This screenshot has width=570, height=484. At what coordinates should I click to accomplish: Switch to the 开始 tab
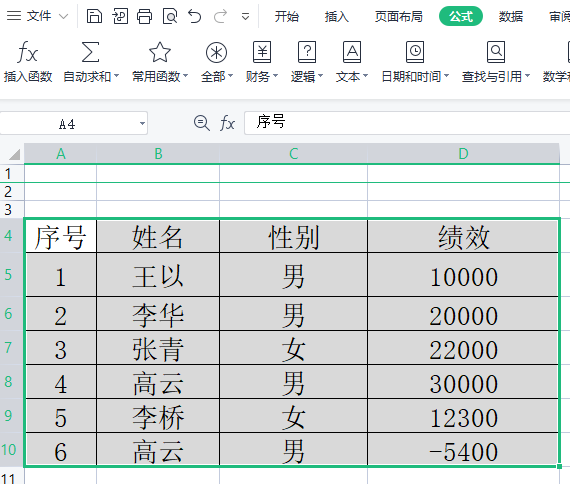pyautogui.click(x=286, y=16)
